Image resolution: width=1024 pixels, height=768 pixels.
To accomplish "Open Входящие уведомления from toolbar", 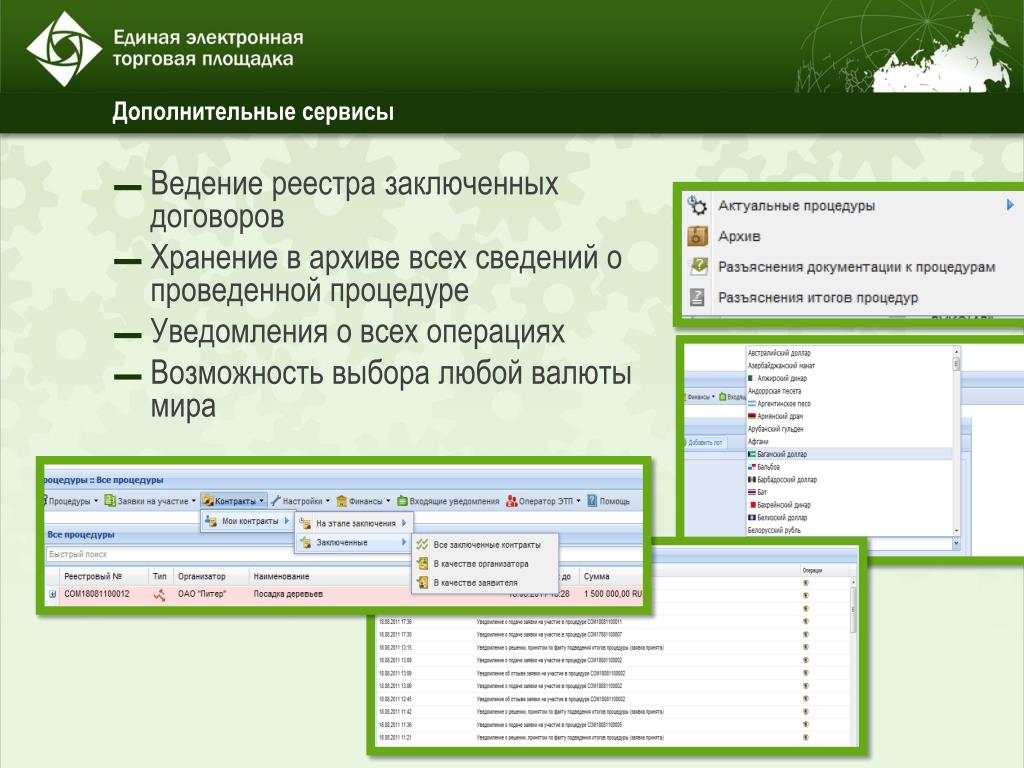I will (448, 501).
